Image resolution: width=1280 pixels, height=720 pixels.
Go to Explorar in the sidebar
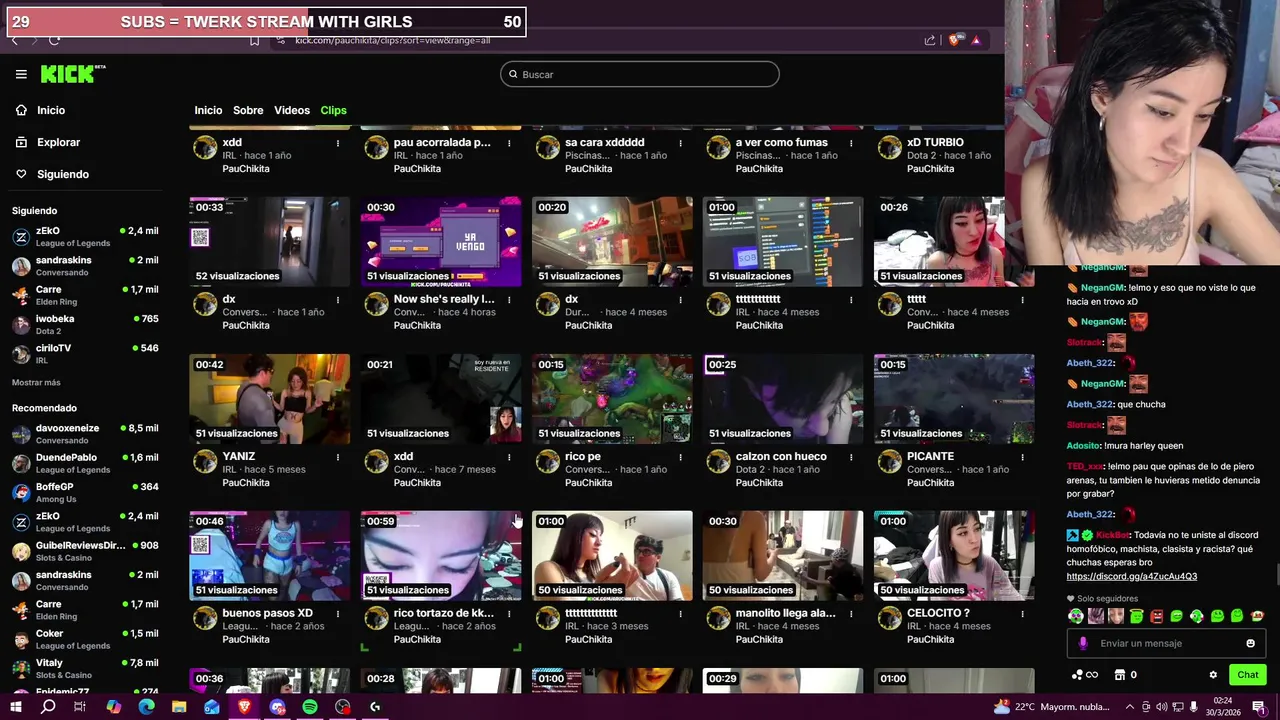58,142
